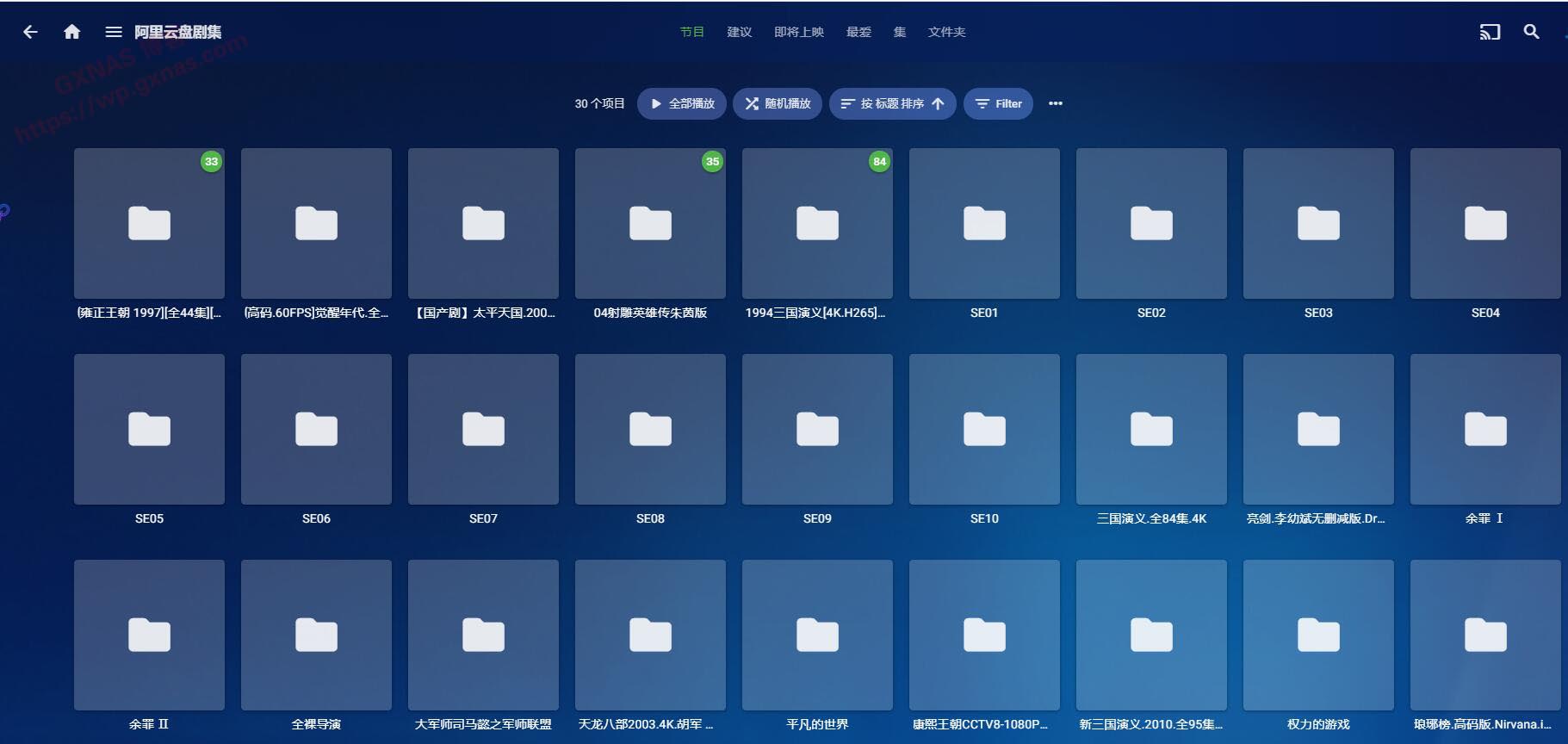Select the 文件夹 tab
Viewport: 1568px width, 744px height.
point(946,32)
